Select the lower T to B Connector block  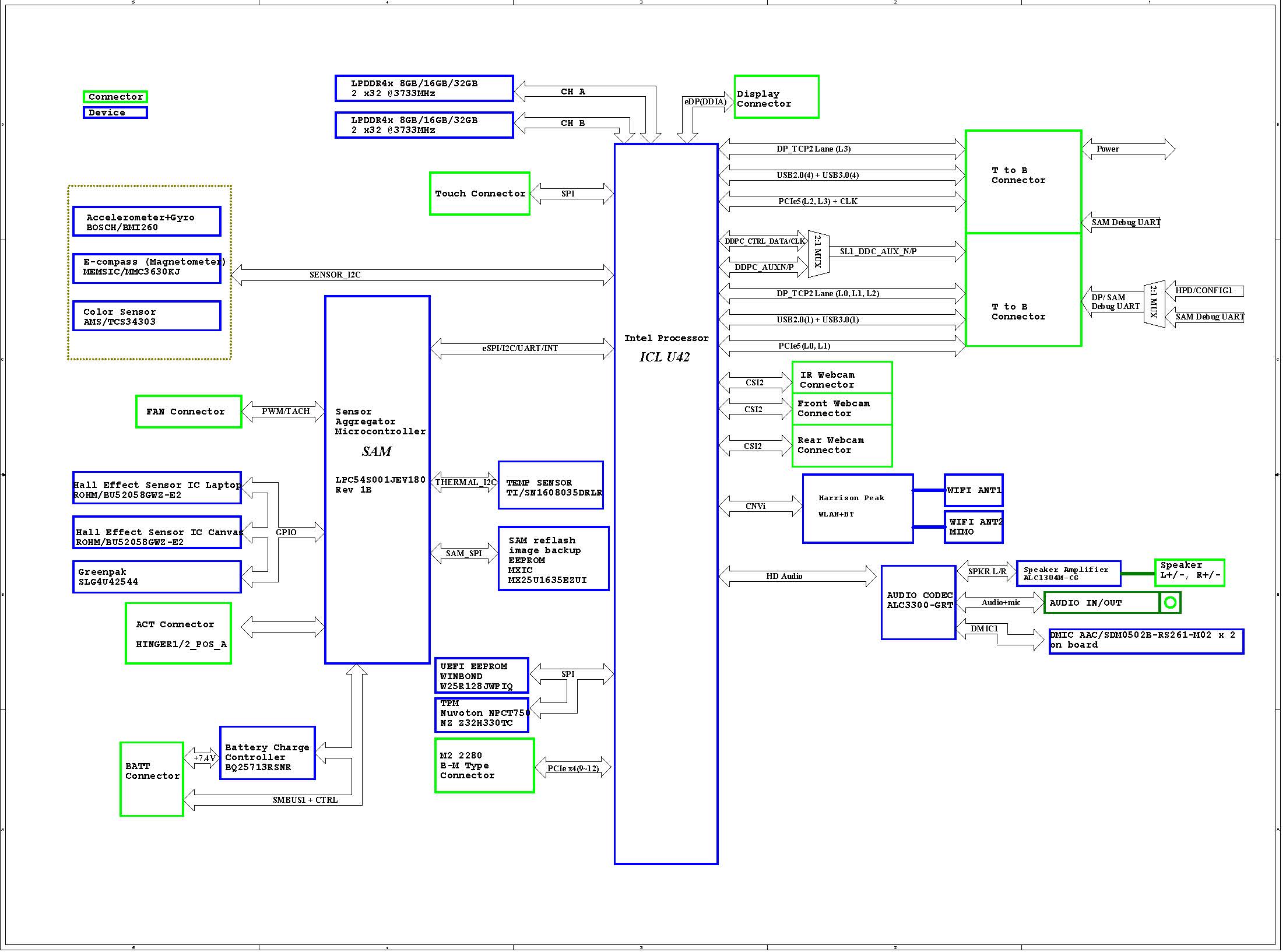[1024, 290]
